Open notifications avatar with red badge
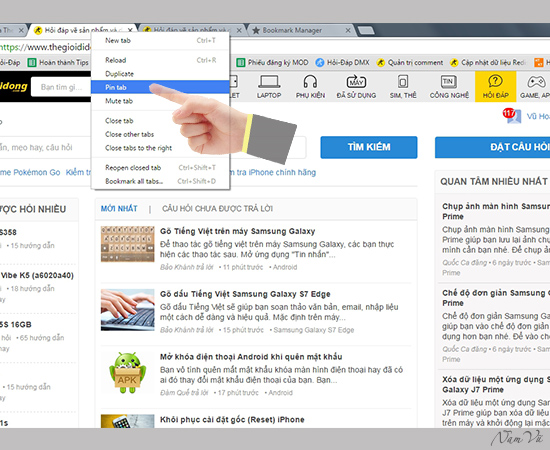The image size is (550, 450). point(512,115)
